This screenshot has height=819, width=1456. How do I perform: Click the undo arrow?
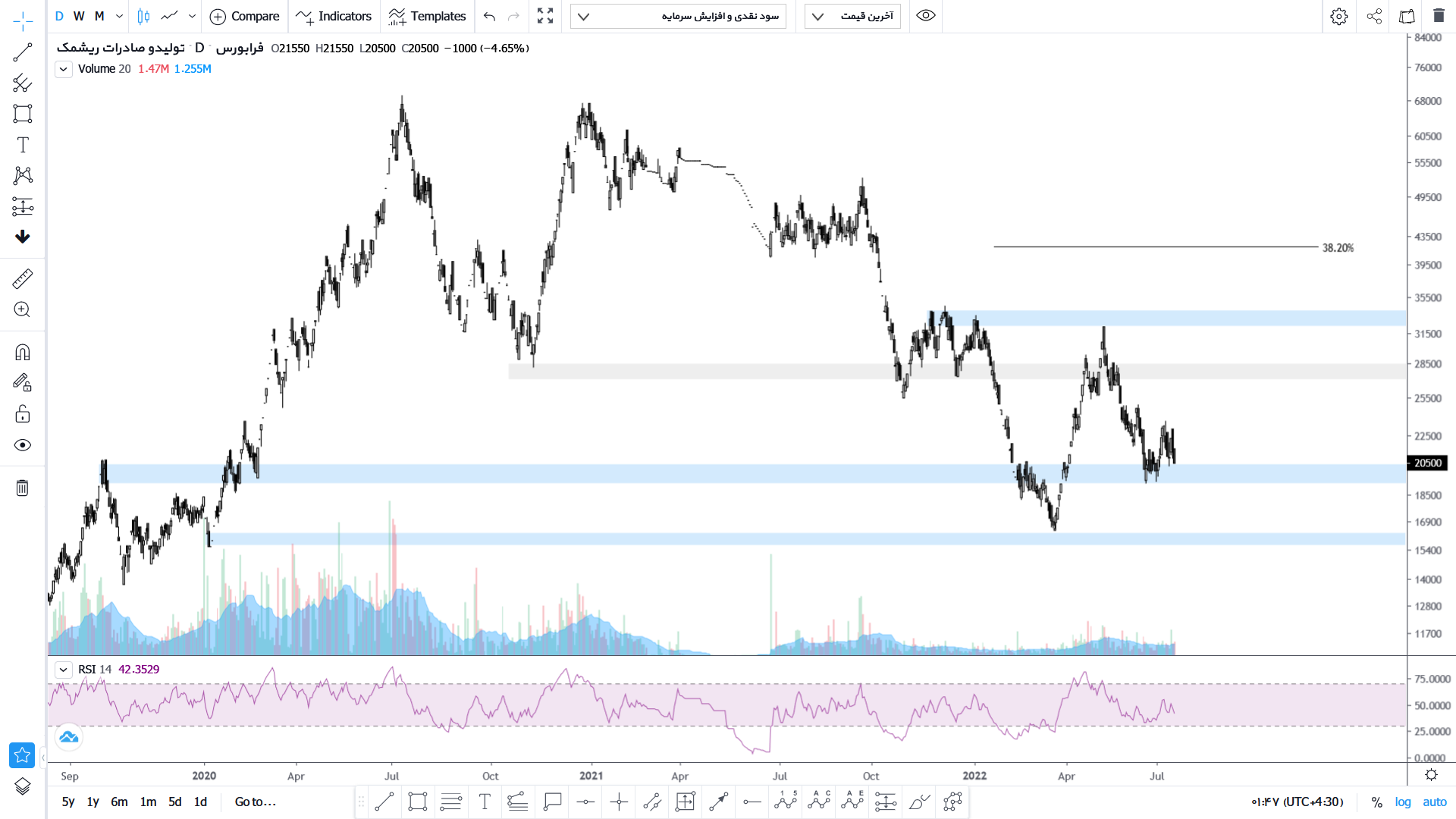[x=489, y=16]
